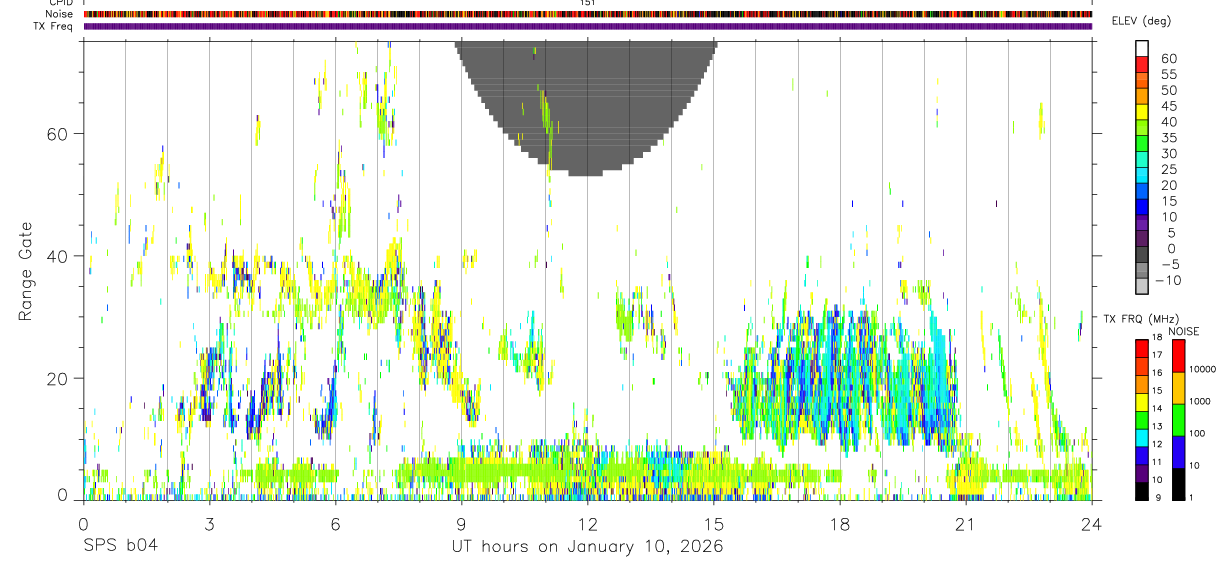Click the y-axis tick label '40'
Viewport: 1228px width, 567px height.
(x=55, y=256)
